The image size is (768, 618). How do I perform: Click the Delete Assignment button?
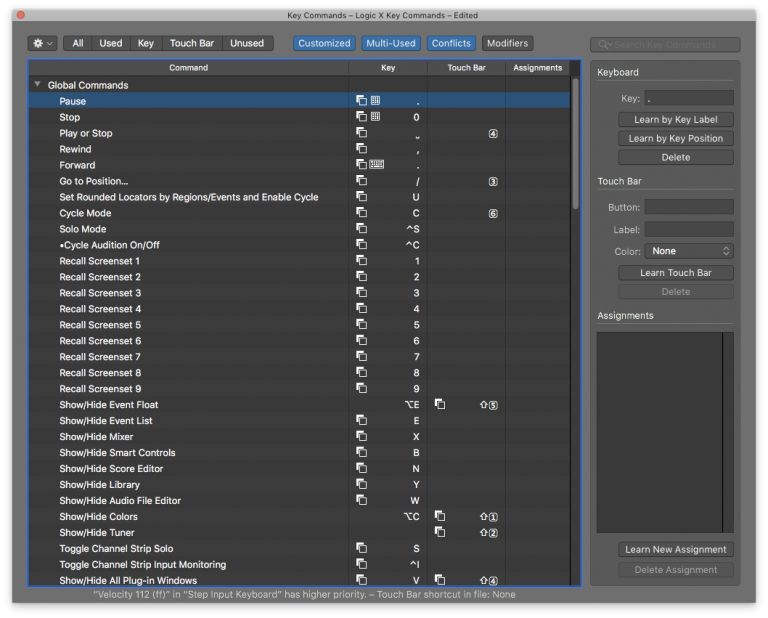(675, 570)
